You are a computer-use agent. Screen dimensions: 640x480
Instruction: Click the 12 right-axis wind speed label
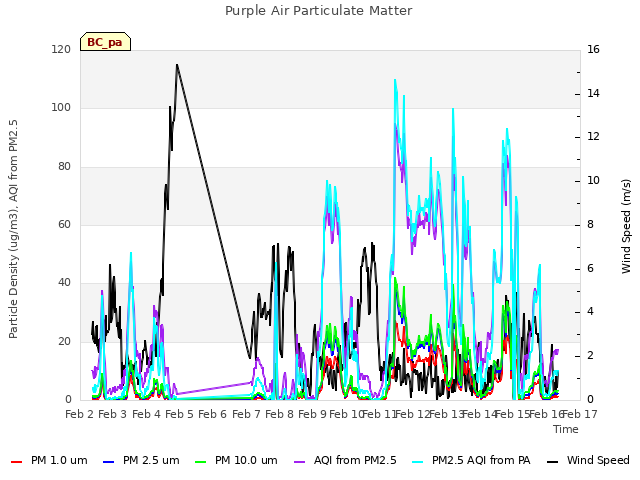593,137
